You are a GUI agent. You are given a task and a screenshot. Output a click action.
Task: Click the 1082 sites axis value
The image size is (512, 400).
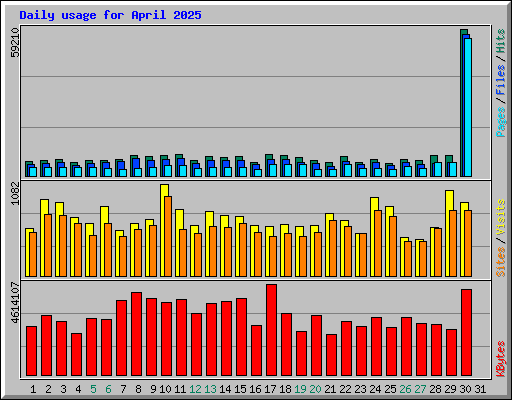(15, 193)
